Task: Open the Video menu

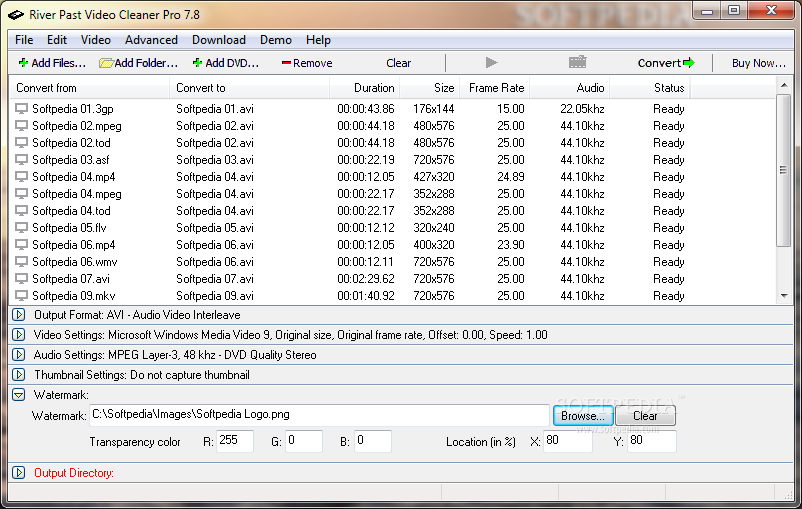Action: pyautogui.click(x=96, y=40)
